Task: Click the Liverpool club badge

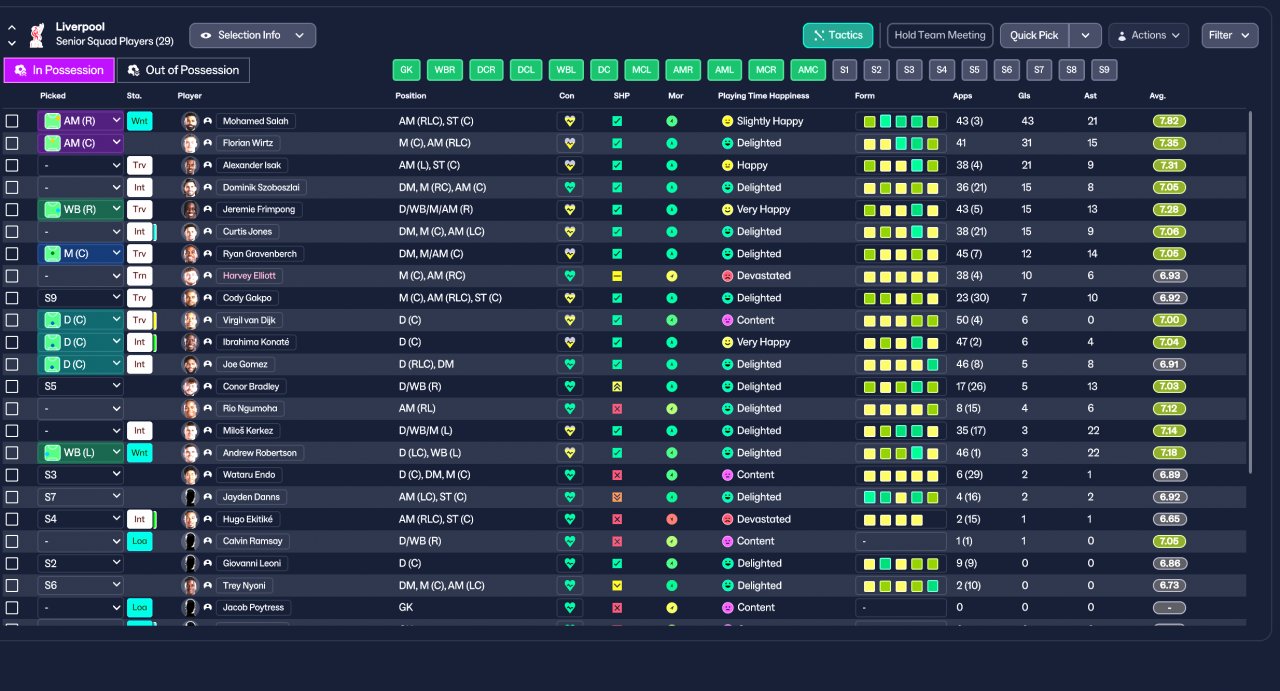Action: click(x=37, y=34)
